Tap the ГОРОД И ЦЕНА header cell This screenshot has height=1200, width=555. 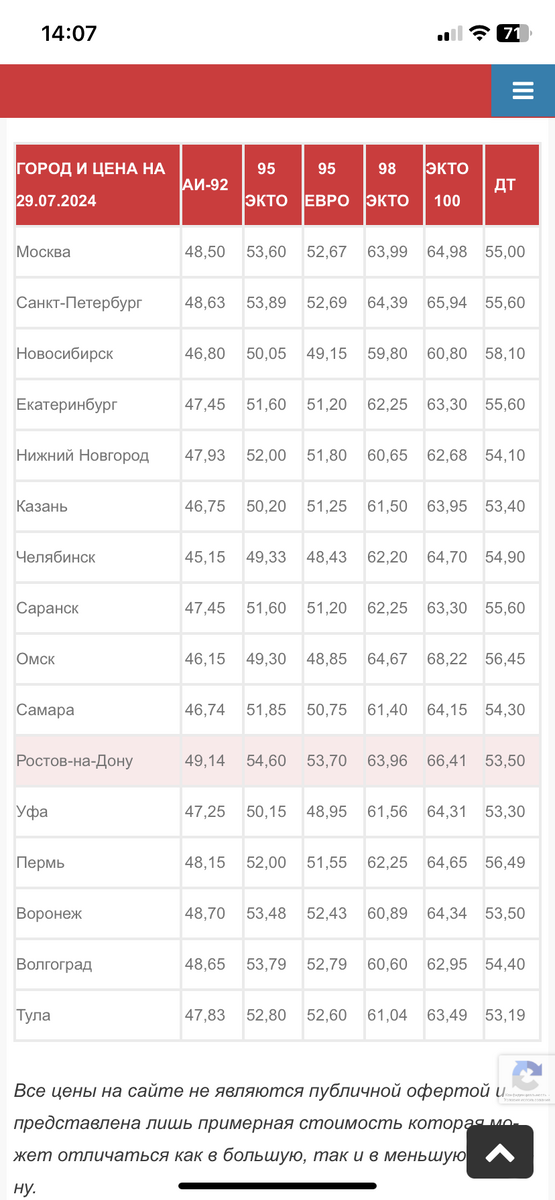97,184
